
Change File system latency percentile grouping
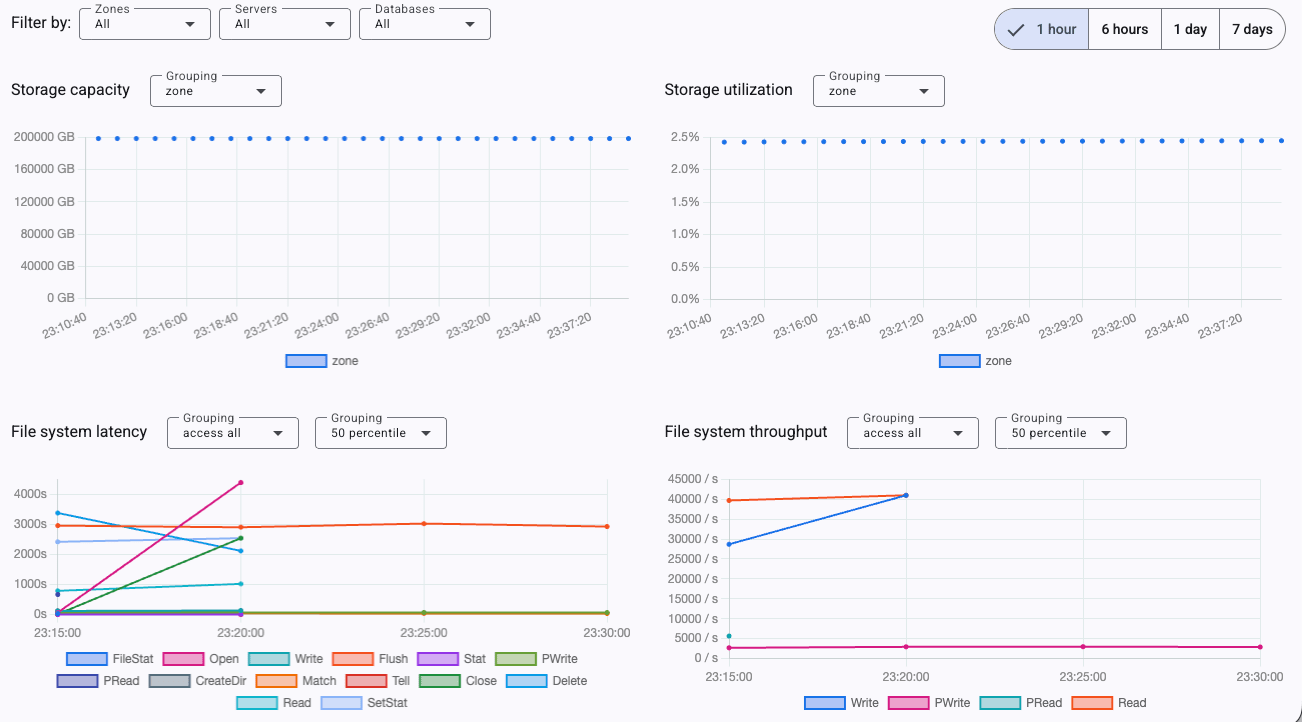point(381,433)
